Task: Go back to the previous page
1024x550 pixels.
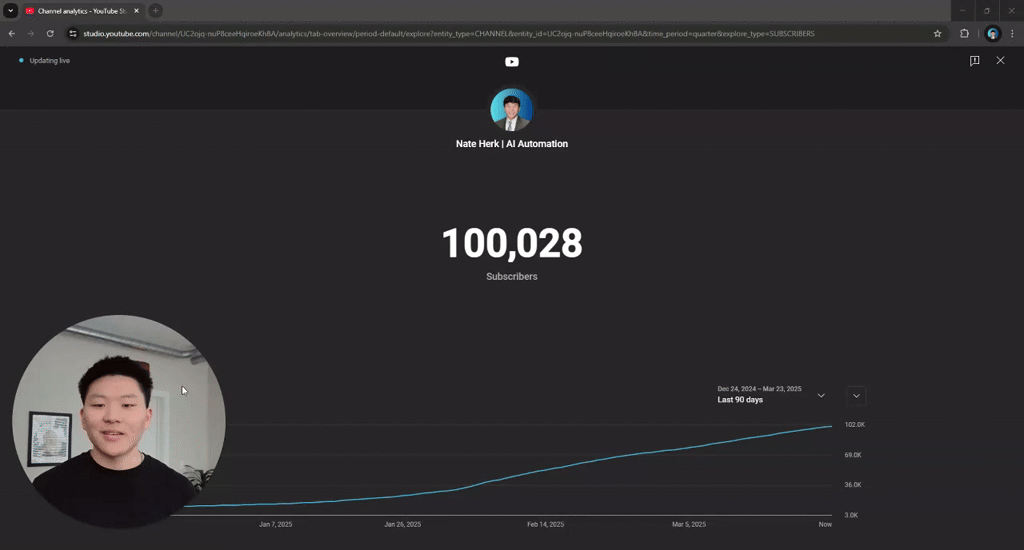Action: [12, 33]
